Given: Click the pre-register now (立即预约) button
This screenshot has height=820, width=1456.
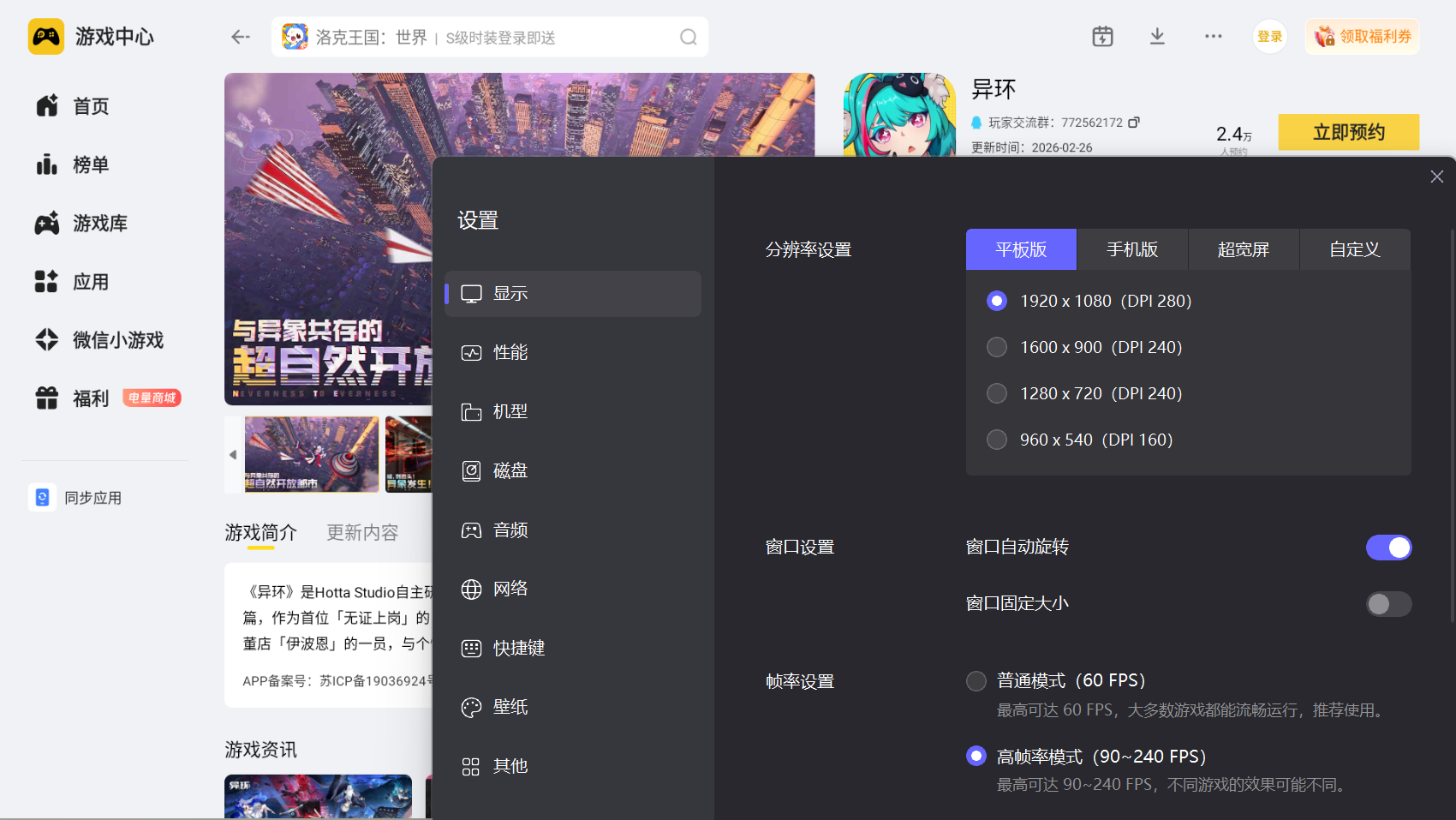Looking at the screenshot, I should pyautogui.click(x=1348, y=132).
